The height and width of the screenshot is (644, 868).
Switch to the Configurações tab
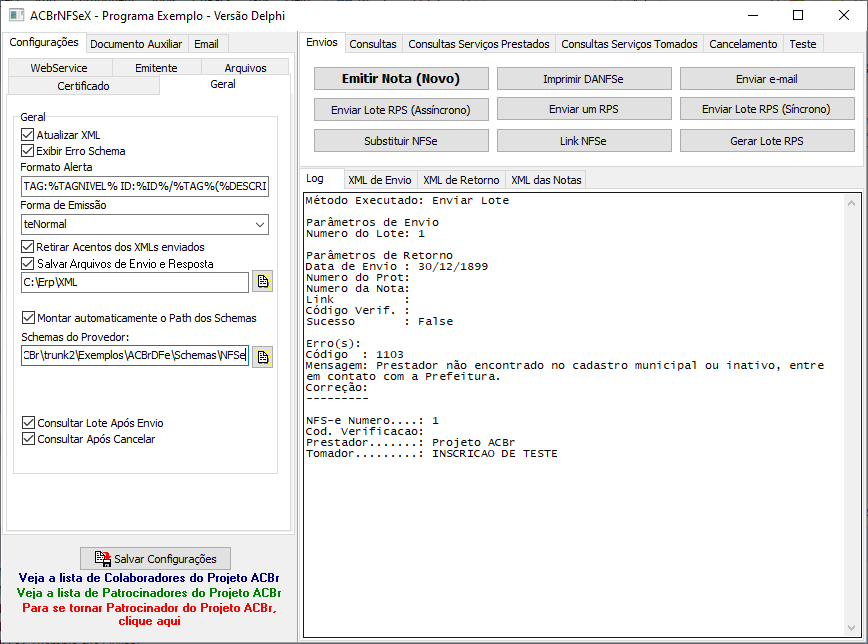[44, 42]
